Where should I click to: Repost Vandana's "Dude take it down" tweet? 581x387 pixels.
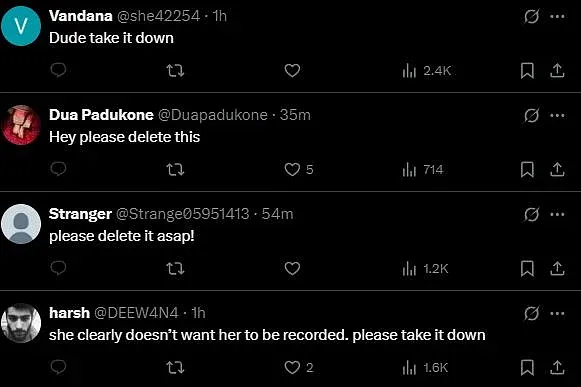tap(175, 70)
